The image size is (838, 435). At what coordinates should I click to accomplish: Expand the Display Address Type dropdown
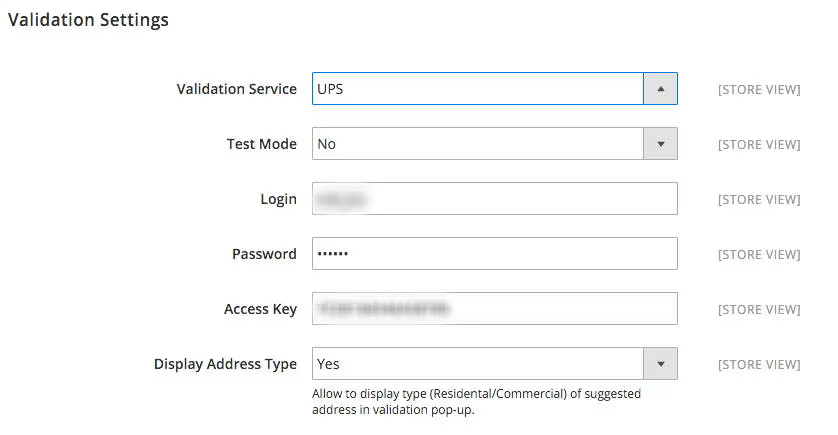point(477,364)
